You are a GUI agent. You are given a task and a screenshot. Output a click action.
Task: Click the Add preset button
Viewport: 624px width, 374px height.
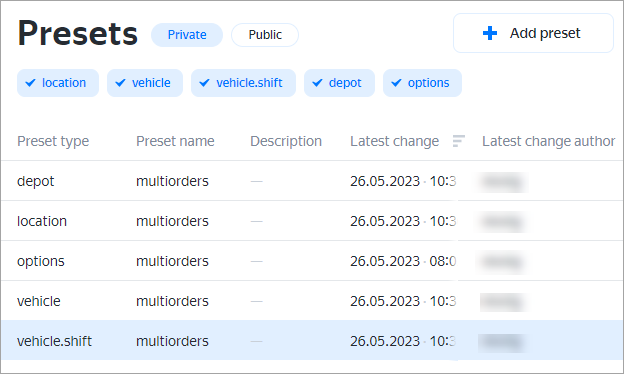tap(533, 33)
